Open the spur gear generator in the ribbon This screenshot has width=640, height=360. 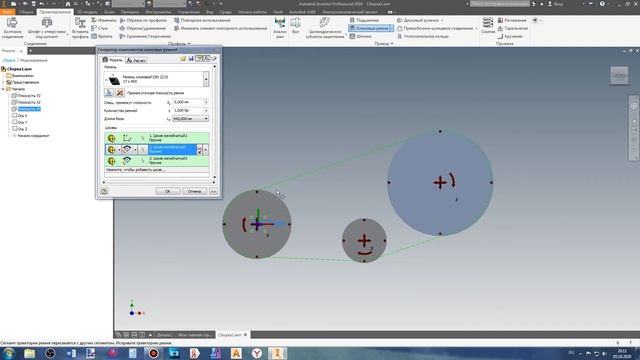point(325,28)
